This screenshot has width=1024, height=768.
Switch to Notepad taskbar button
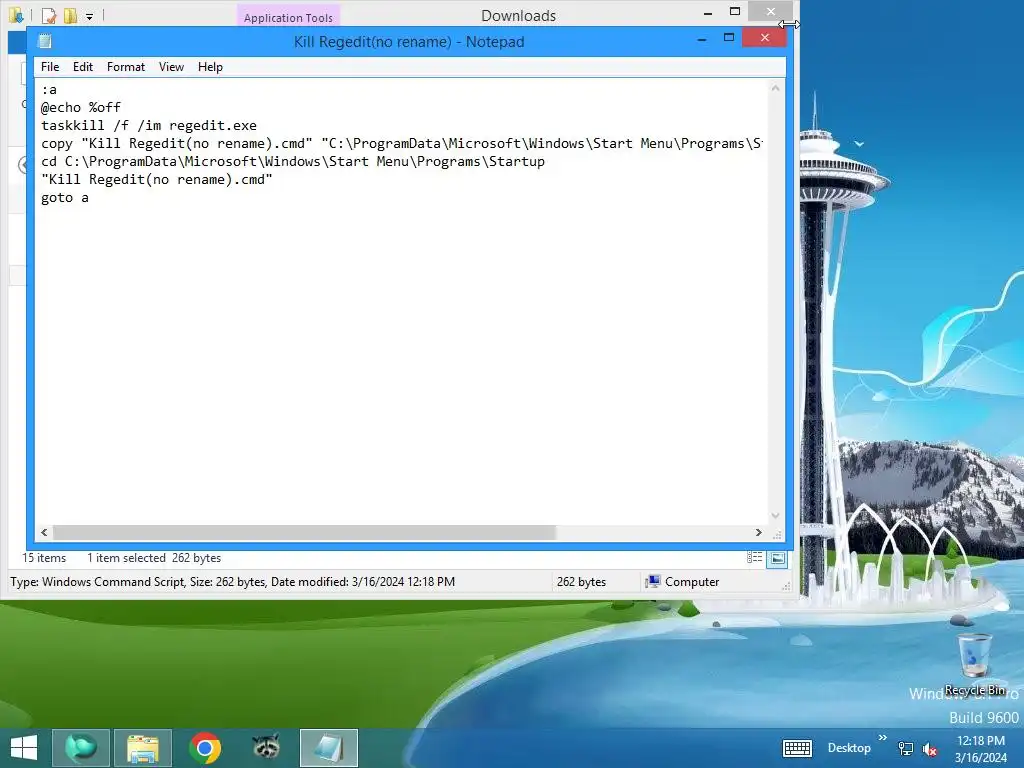point(328,748)
